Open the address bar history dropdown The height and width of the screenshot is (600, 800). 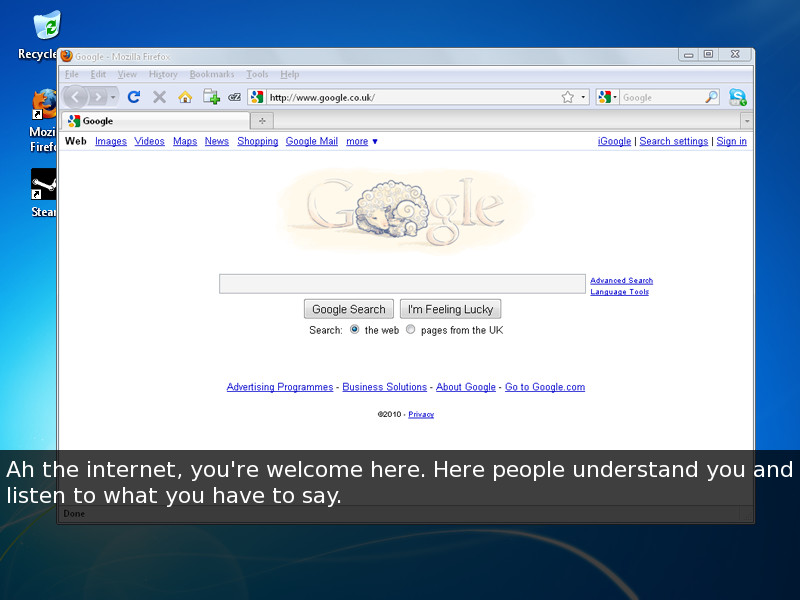point(583,97)
